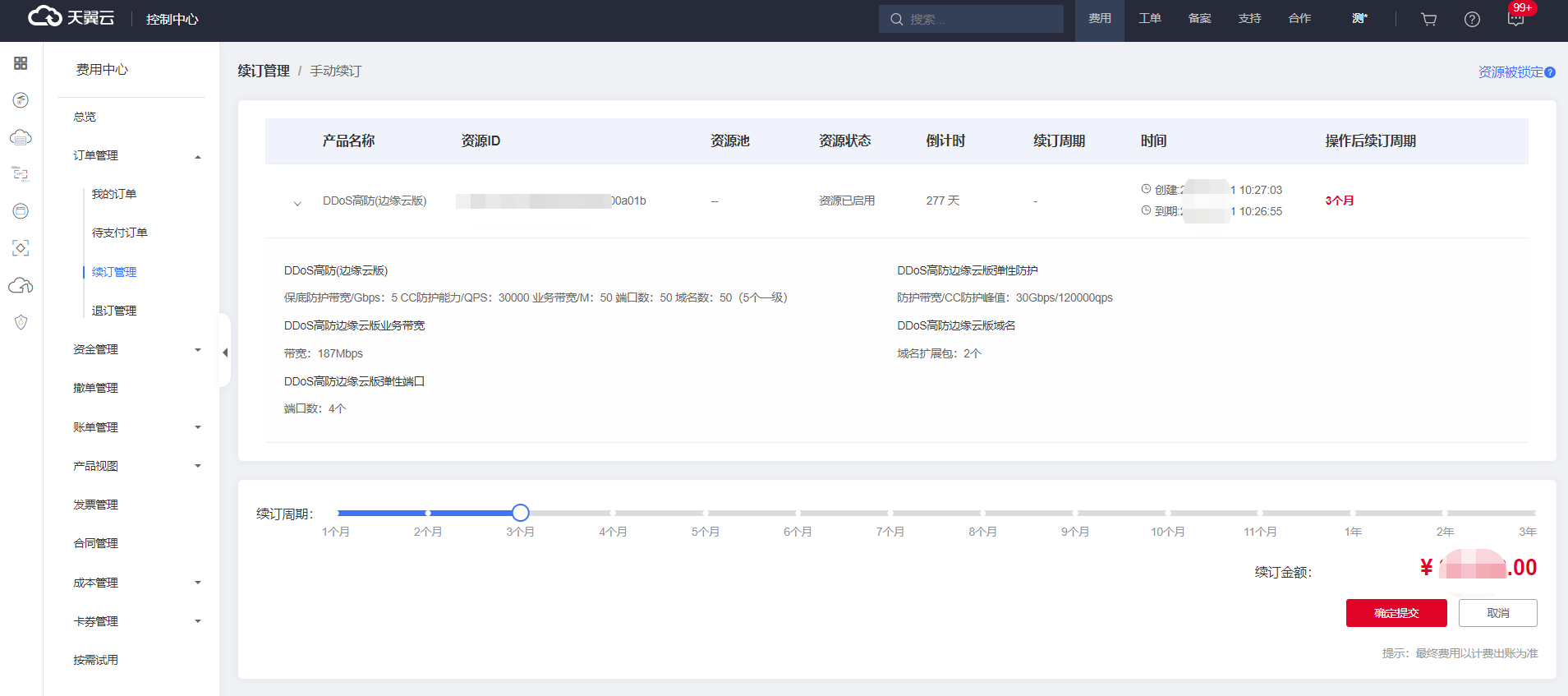The height and width of the screenshot is (696, 1568).
Task: Click the search magnifier icon
Action: [897, 19]
